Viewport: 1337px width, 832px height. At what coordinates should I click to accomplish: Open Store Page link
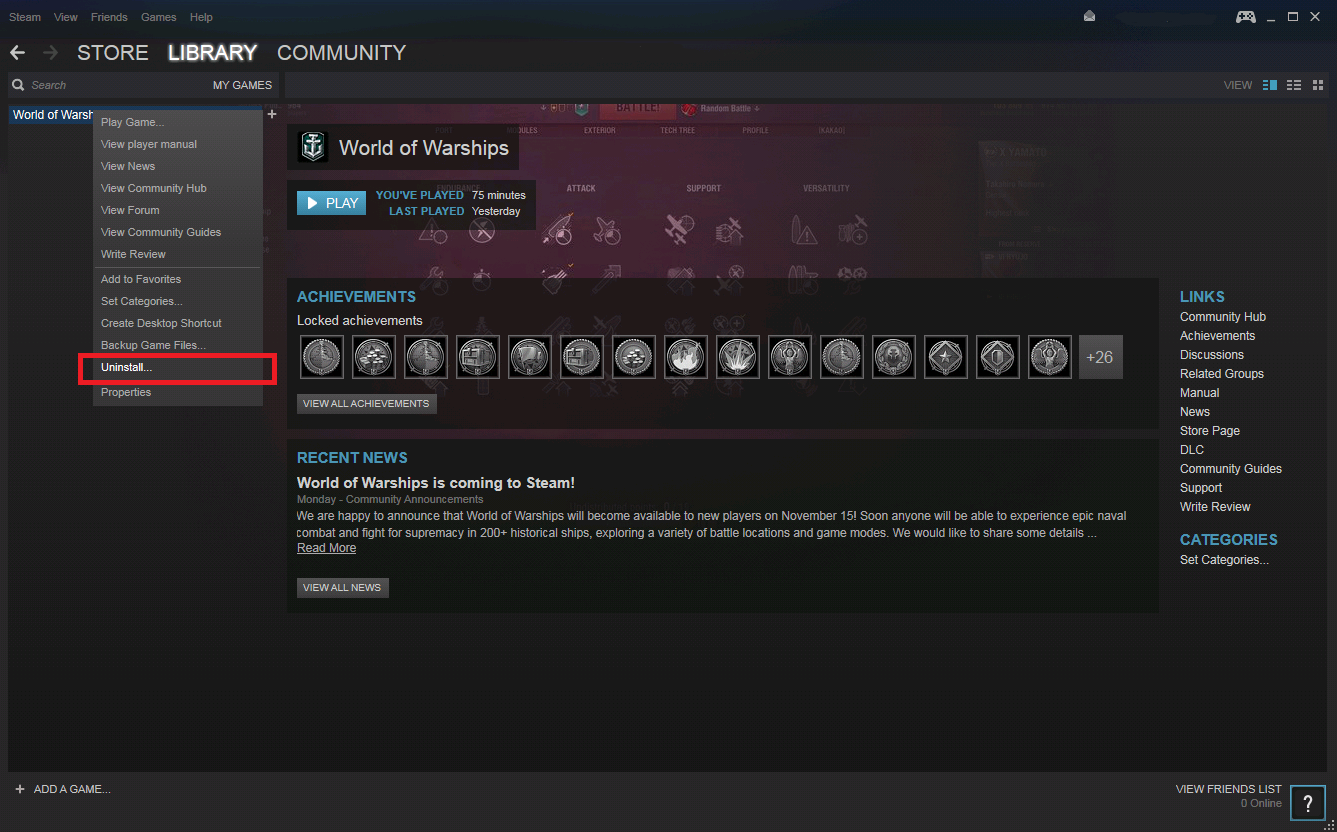(x=1210, y=431)
